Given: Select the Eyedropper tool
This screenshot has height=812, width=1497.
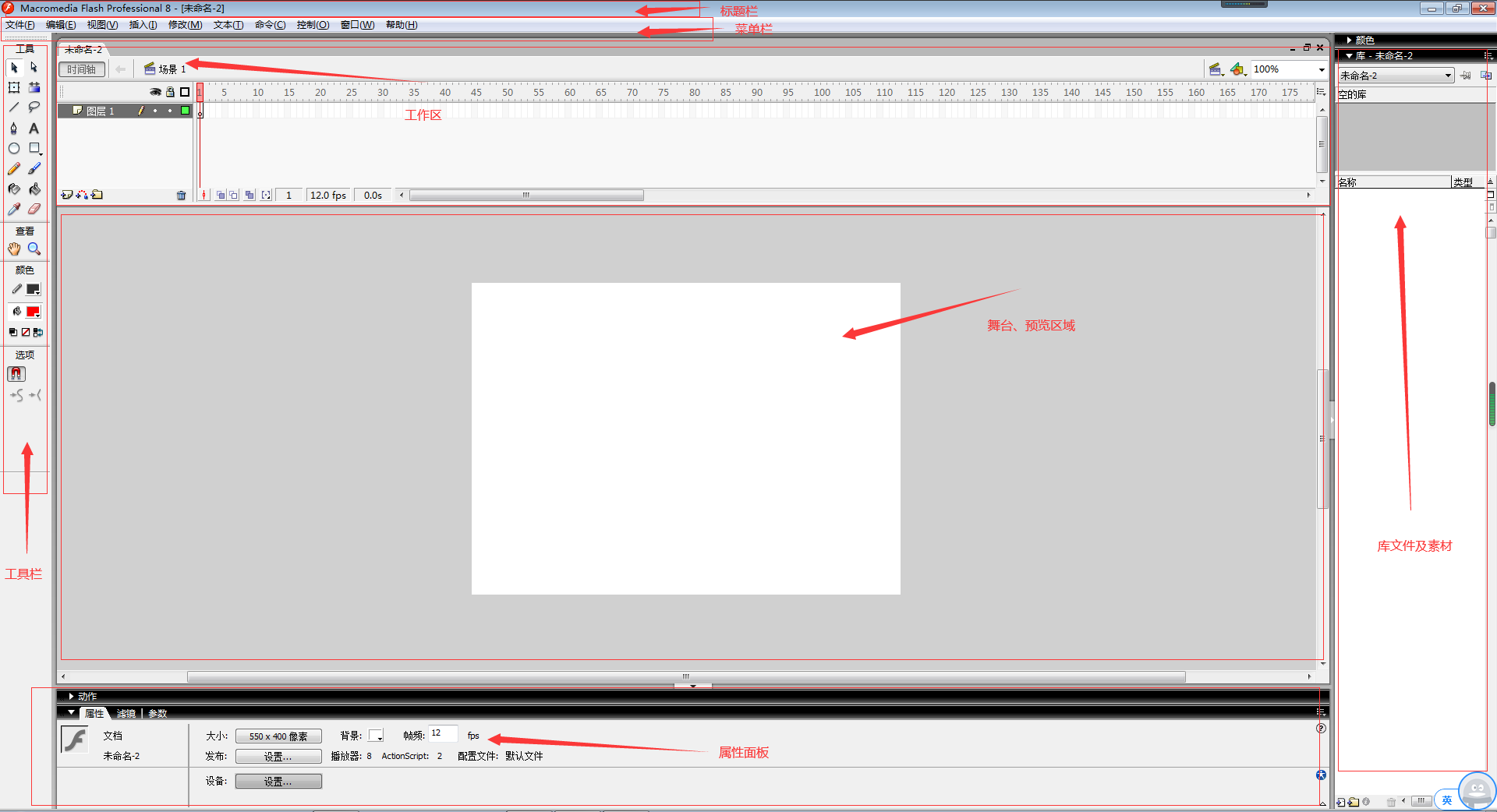Looking at the screenshot, I should [x=14, y=209].
